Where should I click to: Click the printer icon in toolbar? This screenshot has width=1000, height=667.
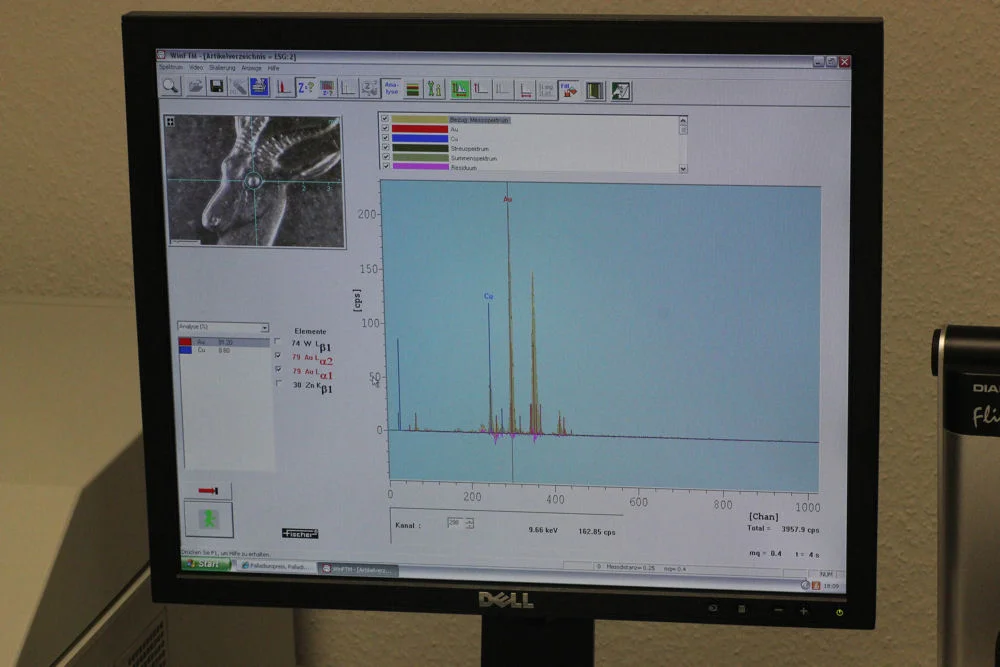pyautogui.click(x=259, y=87)
